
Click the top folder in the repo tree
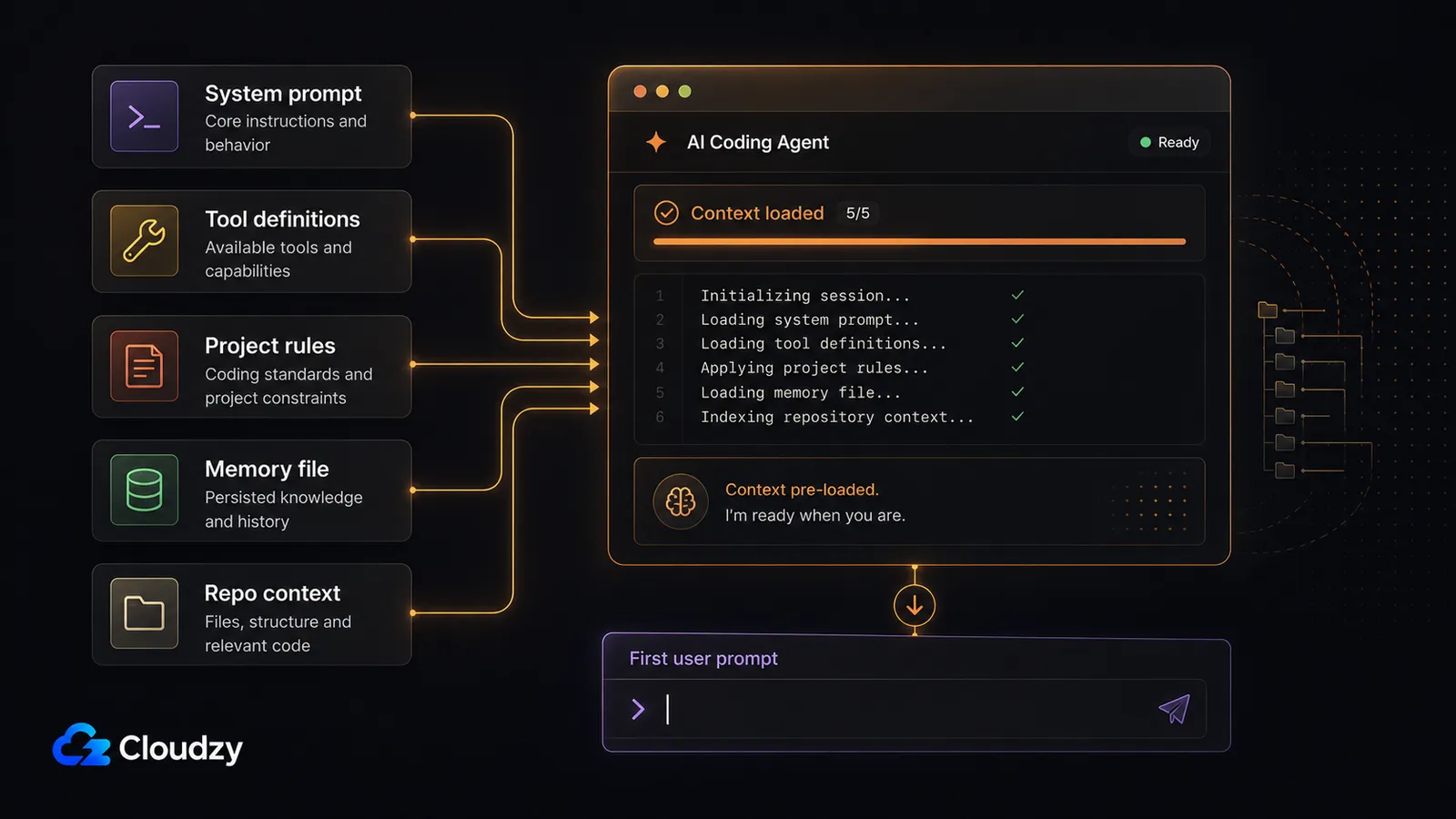(1268, 310)
